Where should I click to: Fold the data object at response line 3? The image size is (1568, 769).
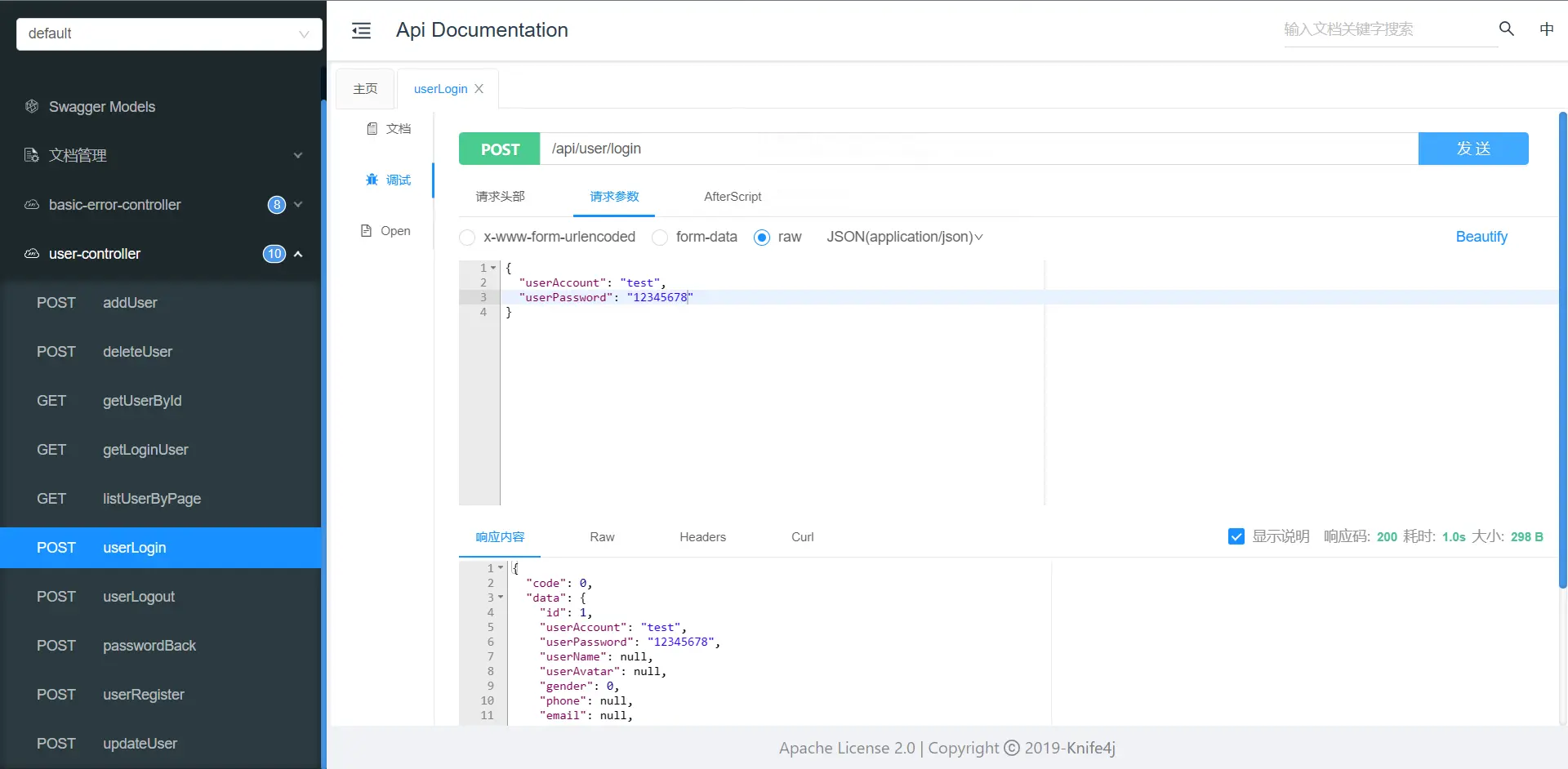[501, 598]
